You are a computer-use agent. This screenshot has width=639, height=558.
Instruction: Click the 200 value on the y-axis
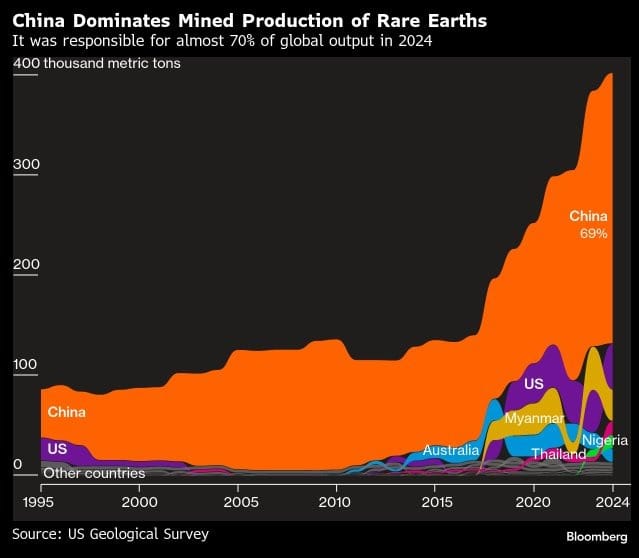(26, 265)
